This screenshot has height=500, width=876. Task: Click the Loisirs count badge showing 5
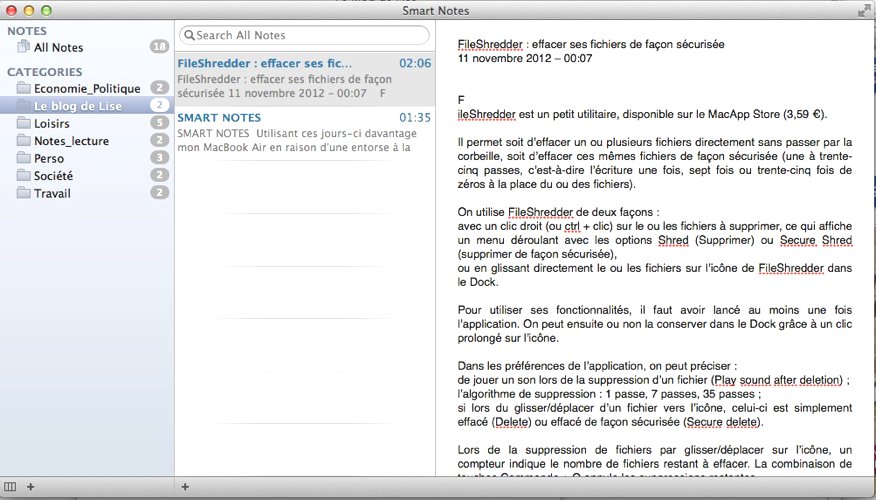(x=158, y=123)
